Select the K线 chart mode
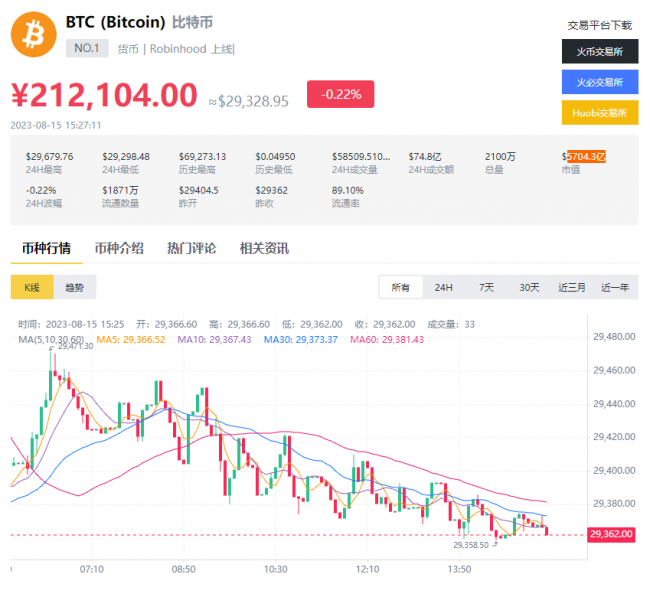The width and height of the screenshot is (650, 597). 32,287
